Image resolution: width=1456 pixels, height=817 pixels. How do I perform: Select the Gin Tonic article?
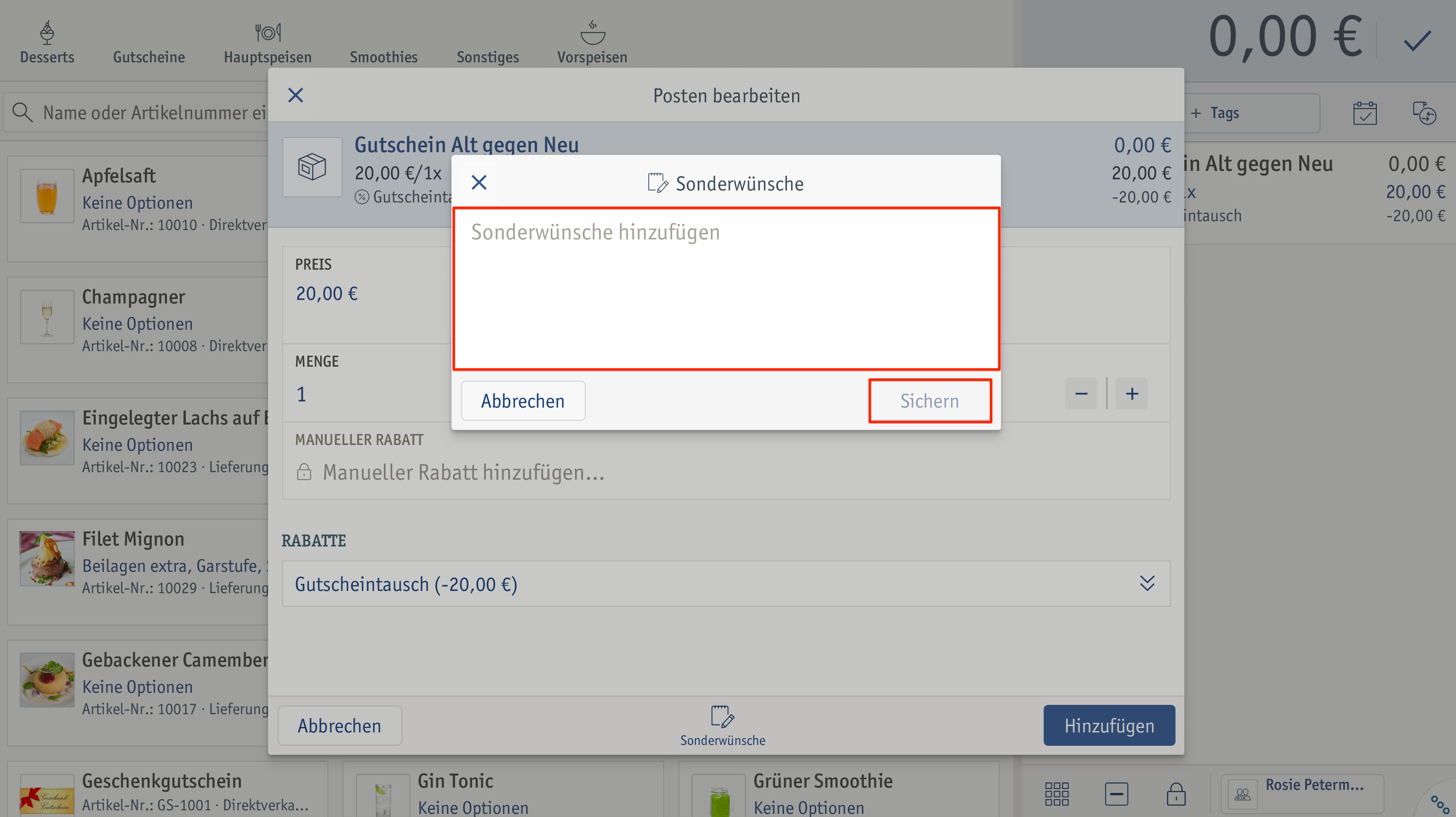503,789
